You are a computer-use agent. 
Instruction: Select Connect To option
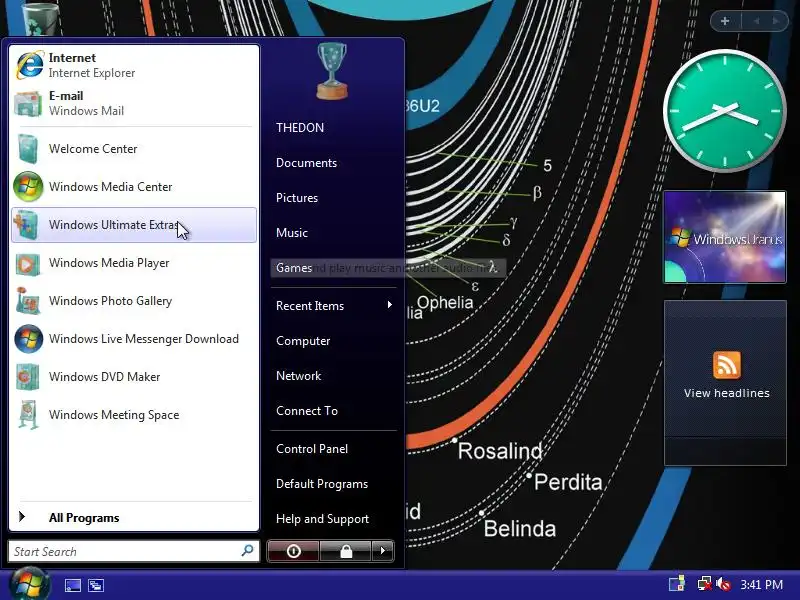click(x=307, y=411)
